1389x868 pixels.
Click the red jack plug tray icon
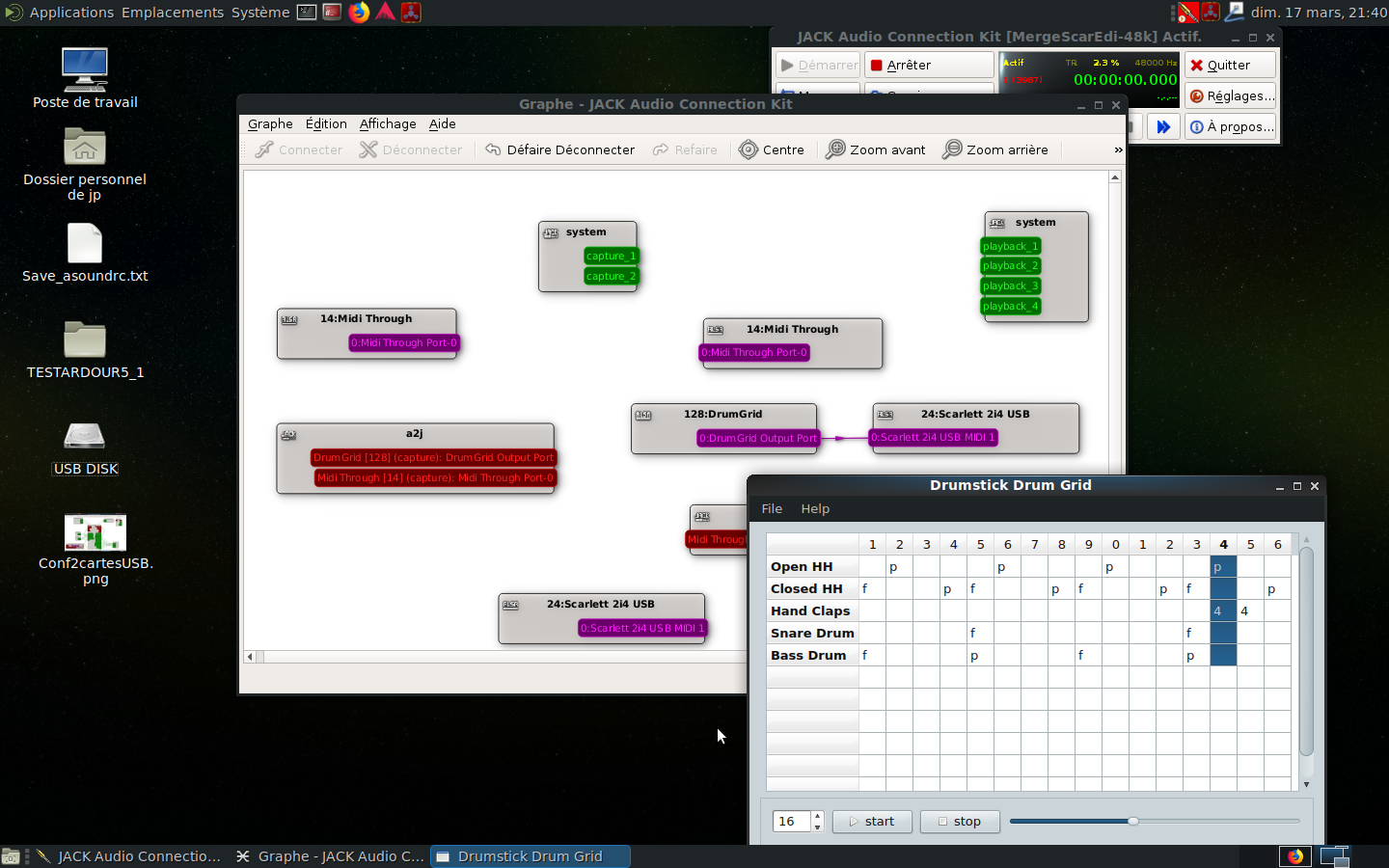1188,13
